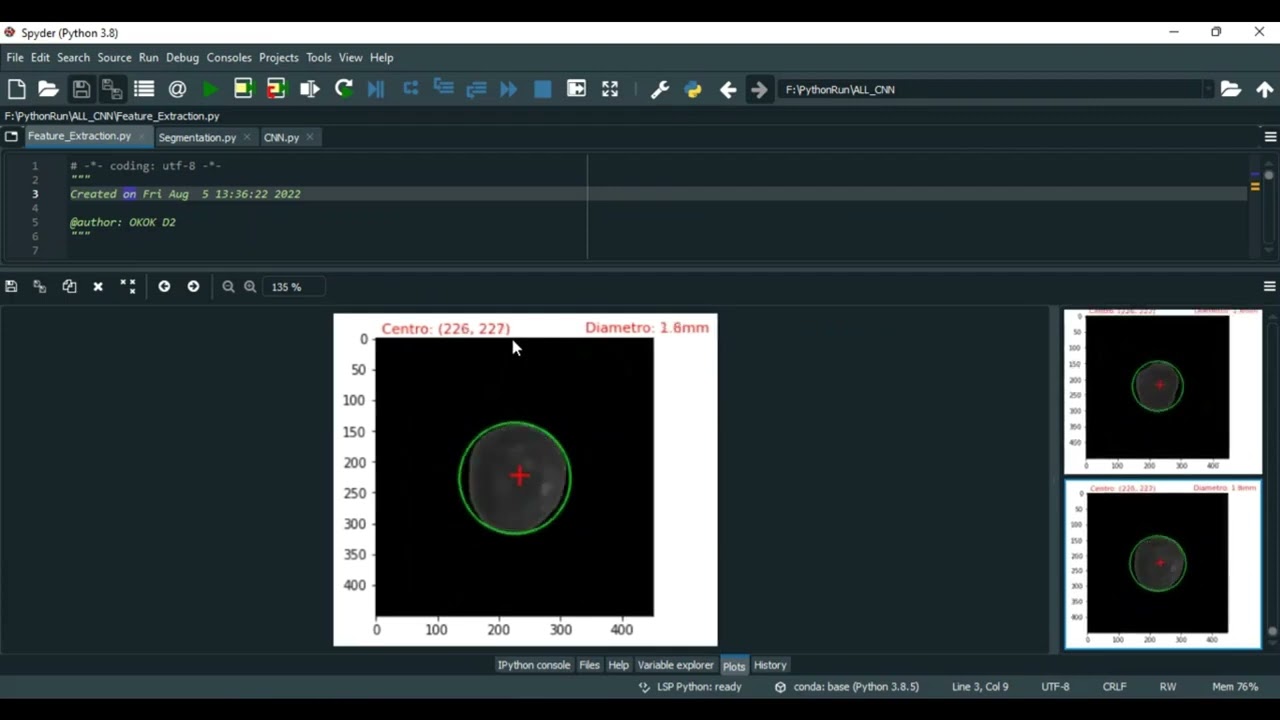Create a new file from the toolbar
The height and width of the screenshot is (720, 1280).
tap(16, 89)
